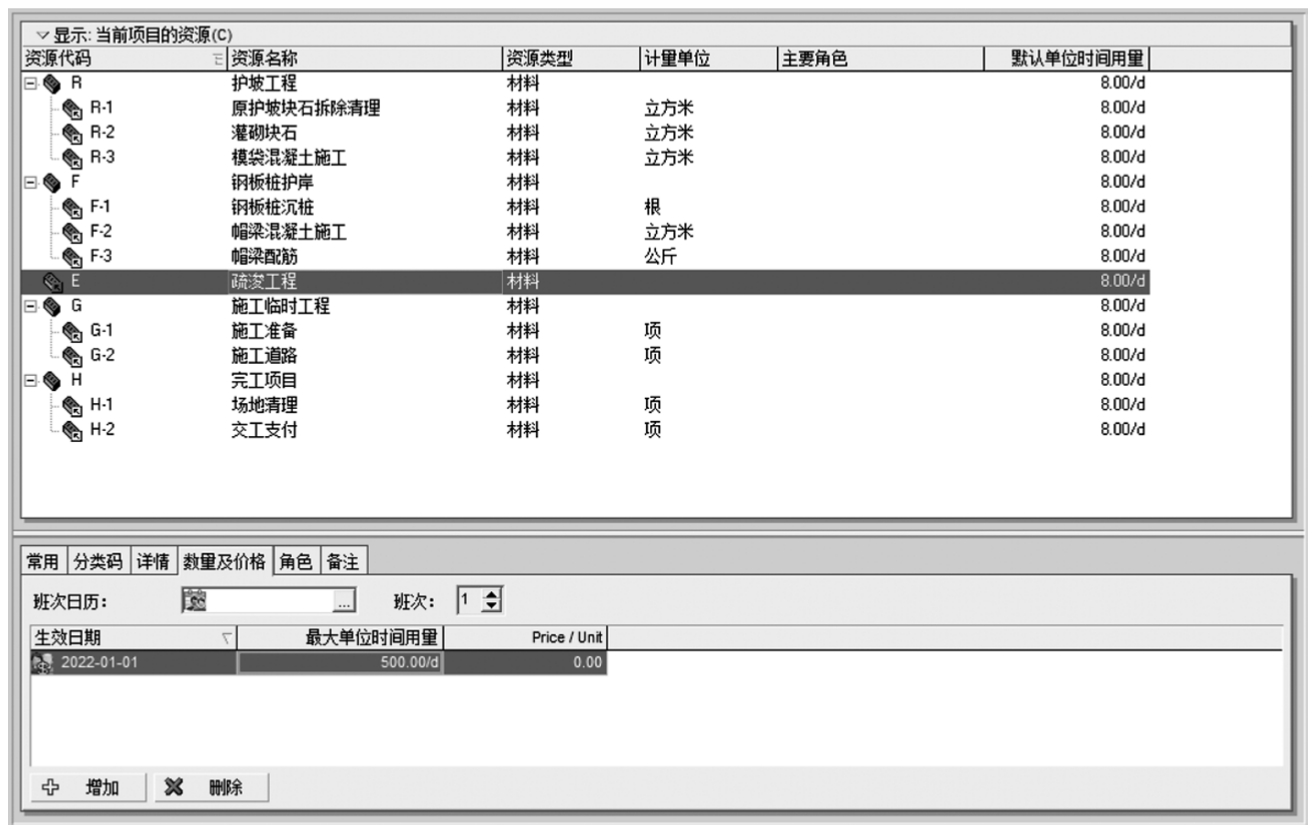Collapse the H 完工项目 tree node
This screenshot has height=829, width=1312.
(x=28, y=381)
